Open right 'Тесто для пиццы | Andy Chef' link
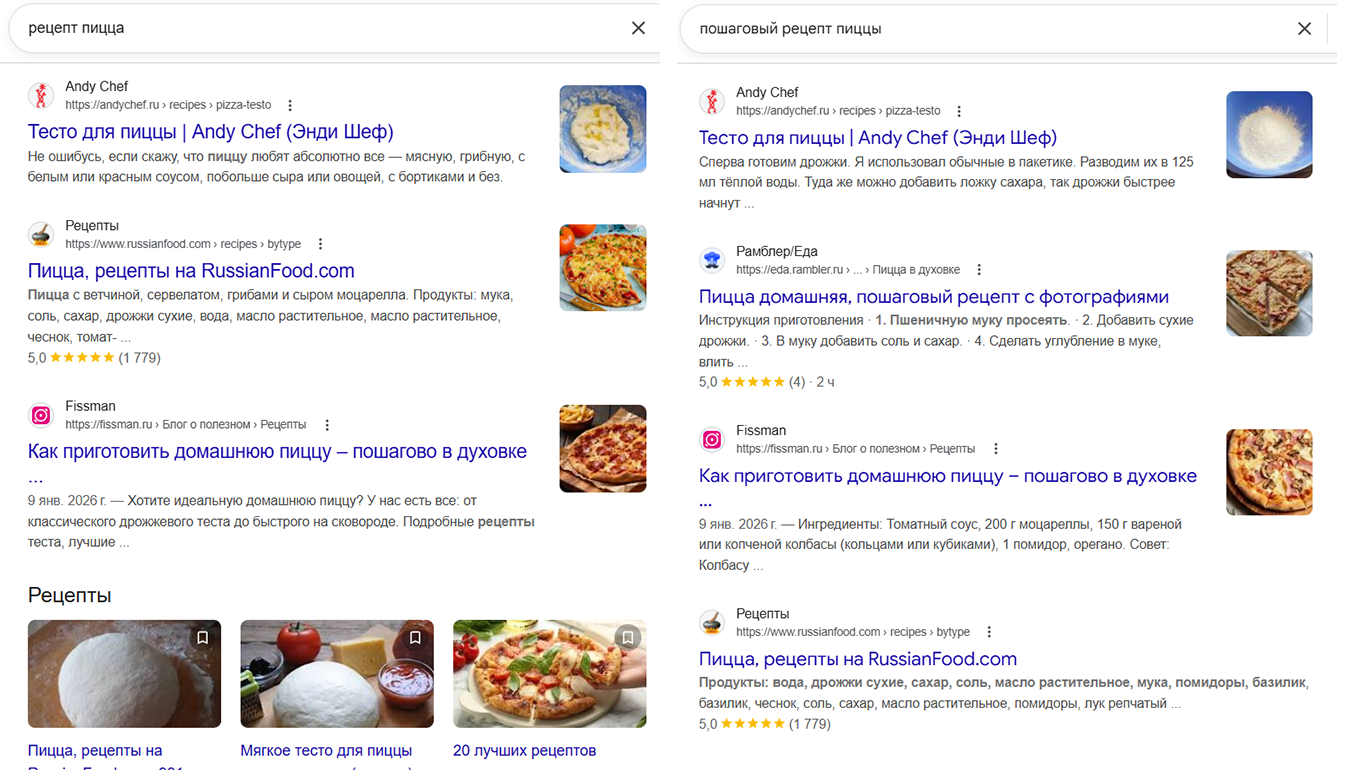 pos(878,138)
